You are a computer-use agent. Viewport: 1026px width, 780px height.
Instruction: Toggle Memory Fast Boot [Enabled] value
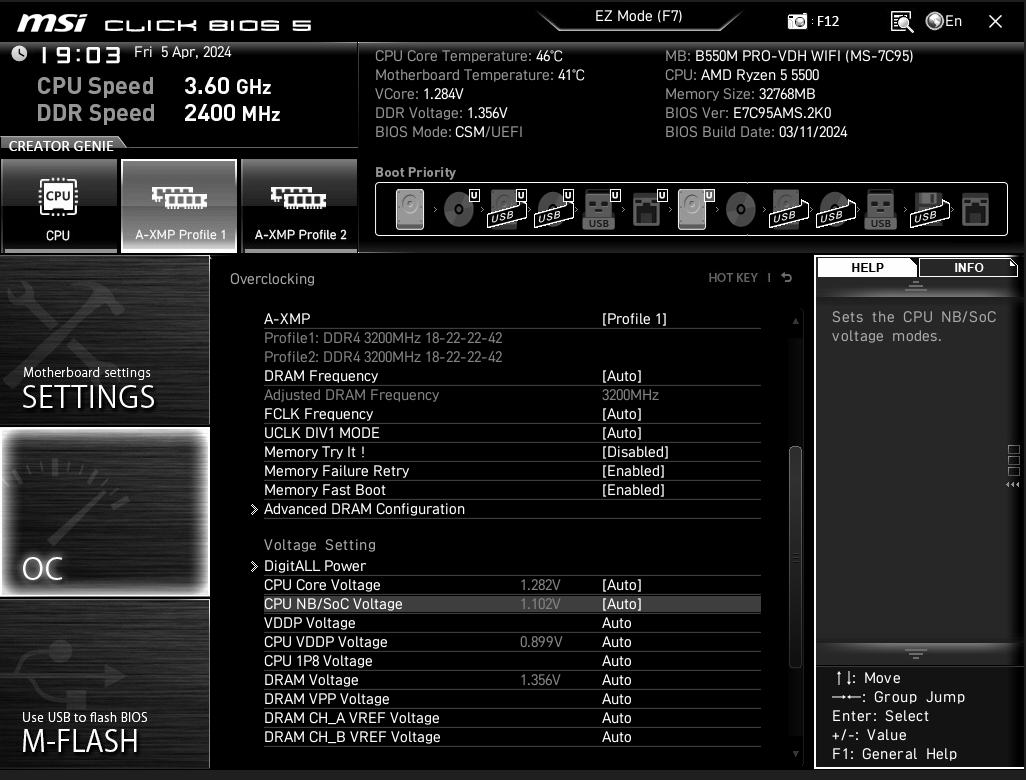point(633,490)
